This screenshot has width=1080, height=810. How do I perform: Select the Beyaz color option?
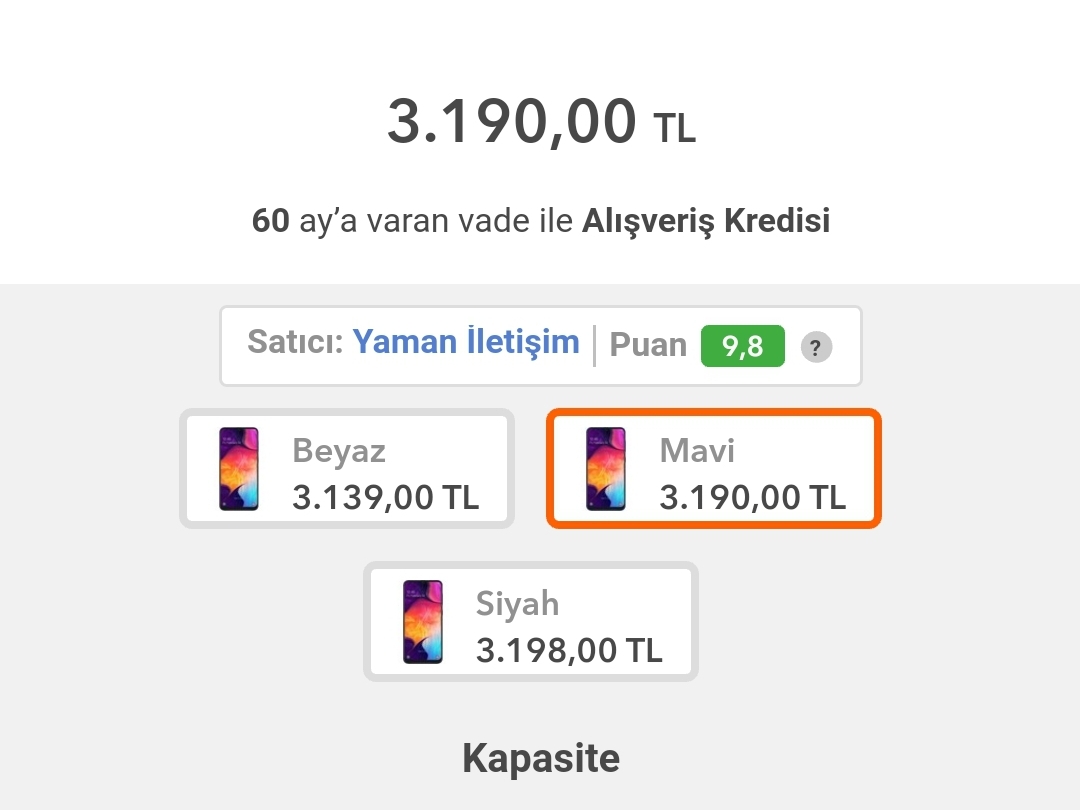[x=347, y=468]
